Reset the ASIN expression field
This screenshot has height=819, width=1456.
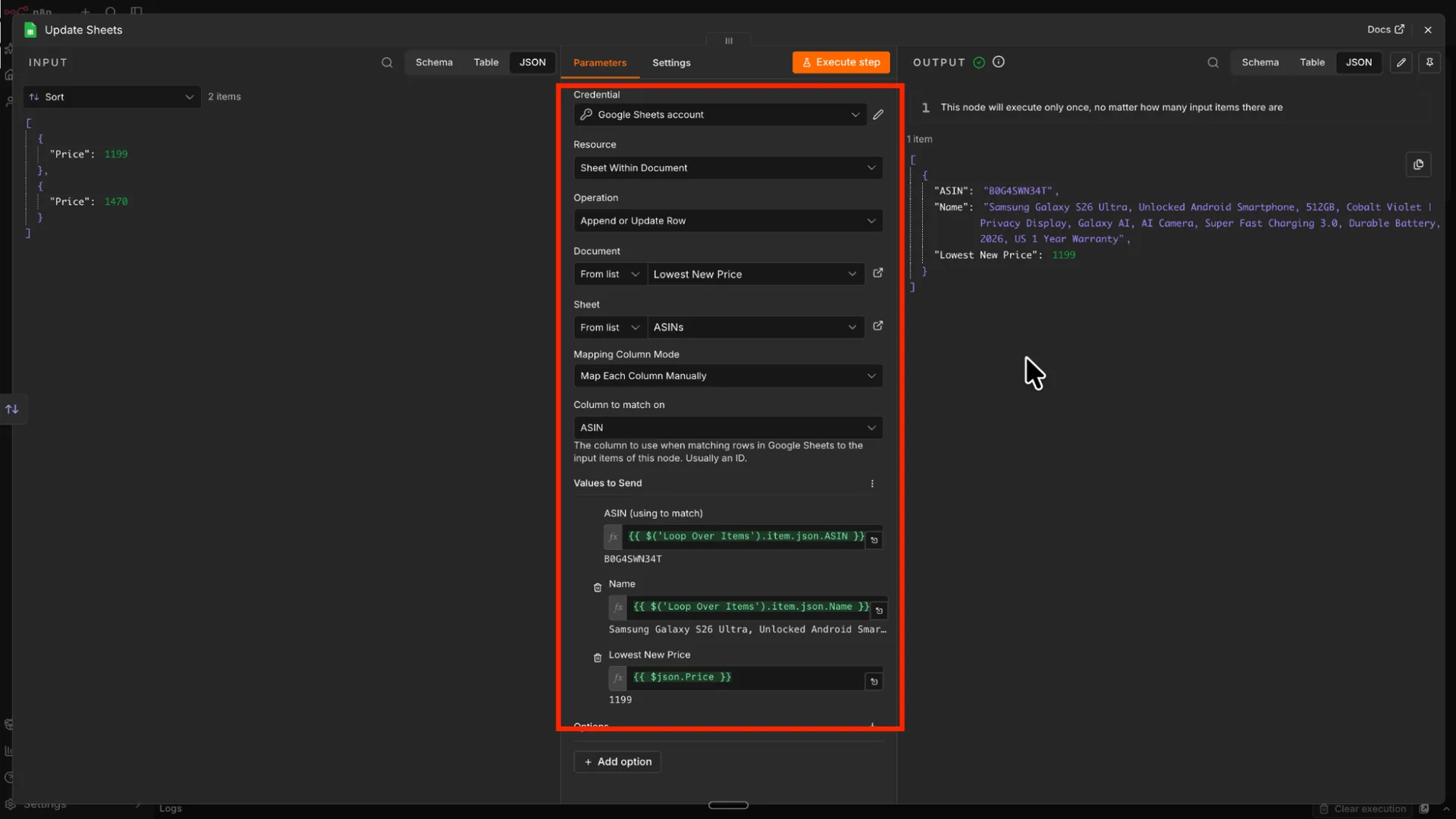point(874,541)
